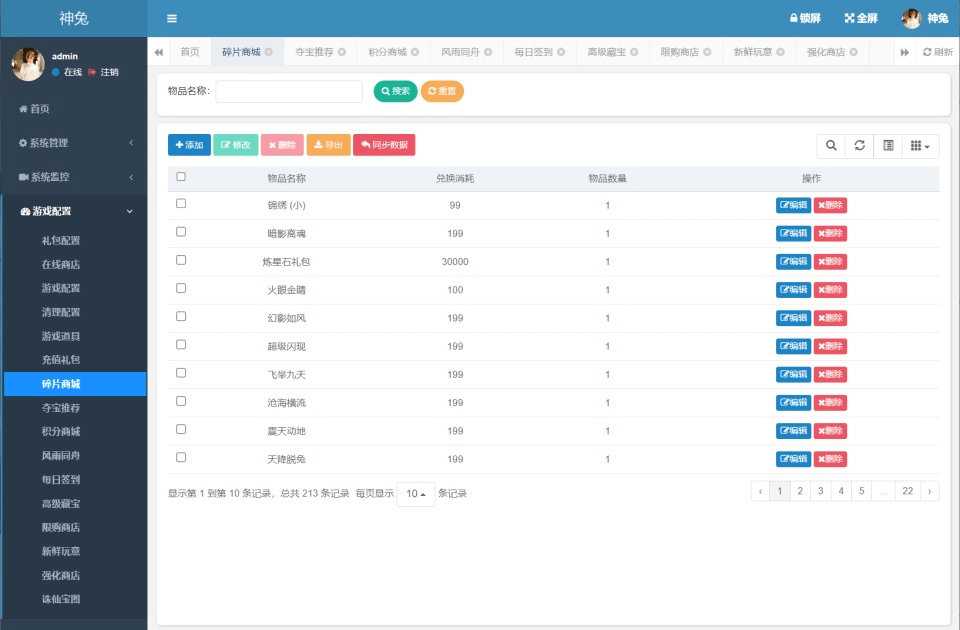Expand the 系统监控 sidebar menu
This screenshot has height=630, width=960.
pyautogui.click(x=73, y=177)
